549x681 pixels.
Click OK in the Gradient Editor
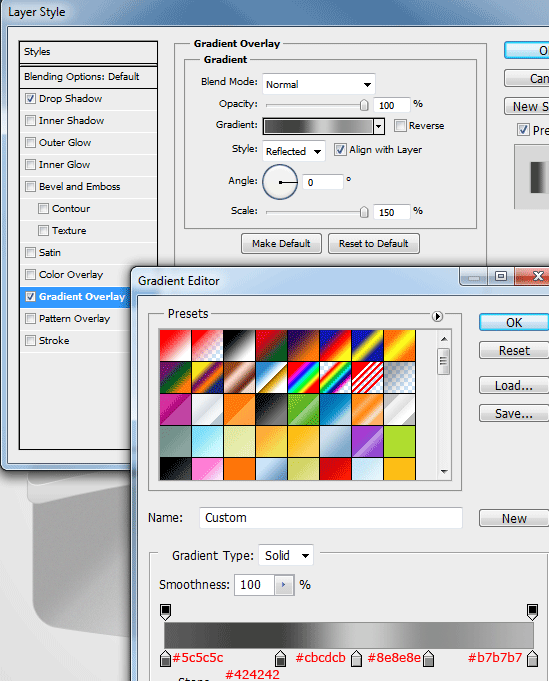click(514, 323)
